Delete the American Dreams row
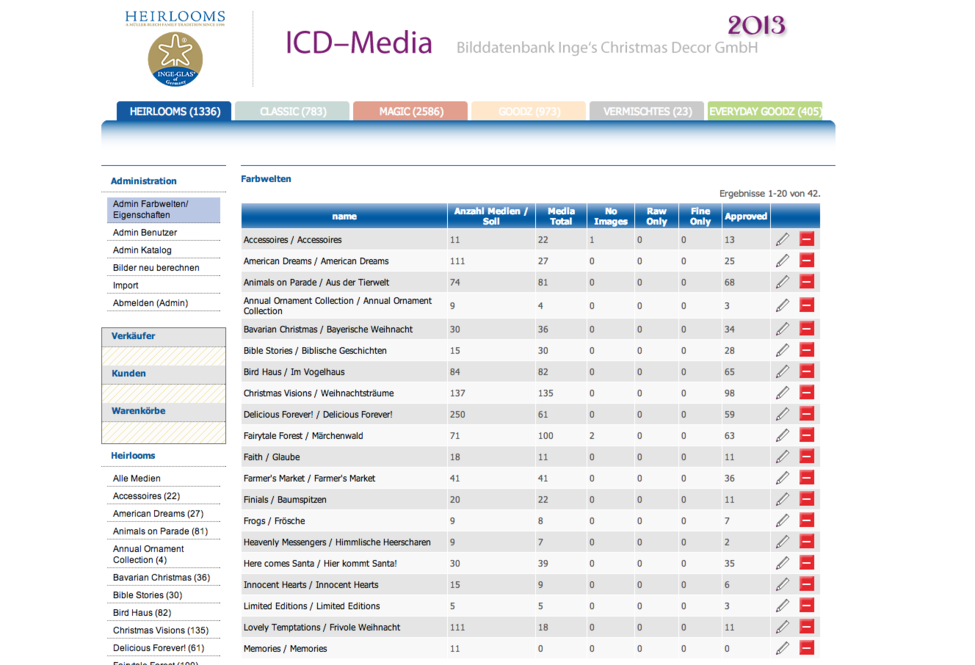The image size is (975, 665). point(806,261)
